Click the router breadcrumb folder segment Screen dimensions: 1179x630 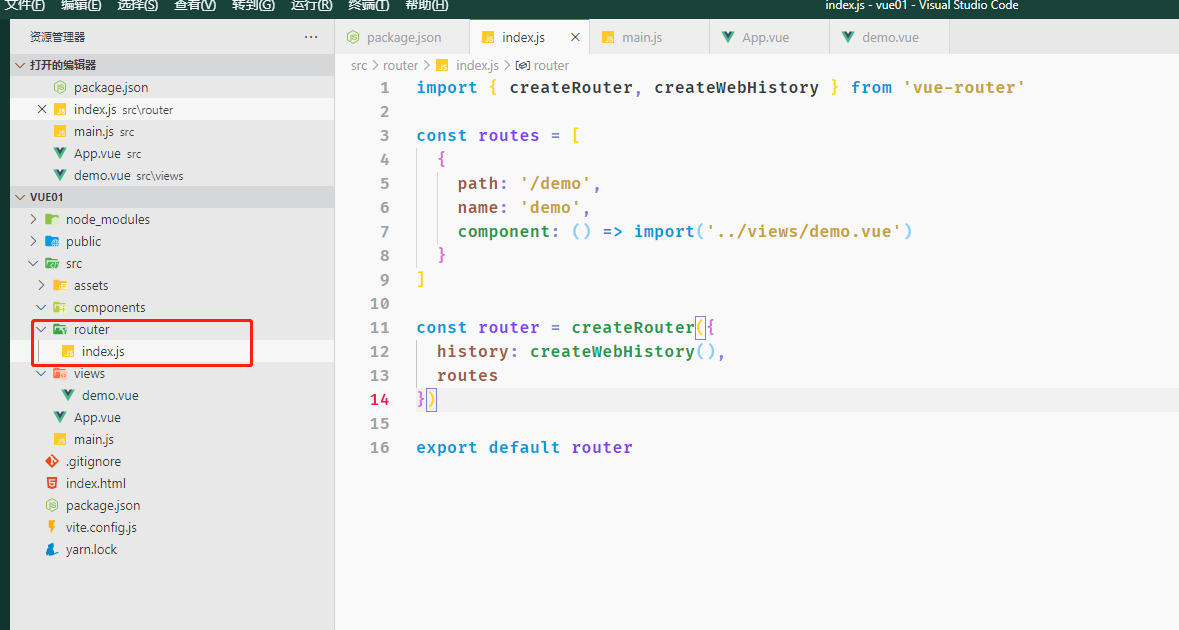tap(400, 65)
